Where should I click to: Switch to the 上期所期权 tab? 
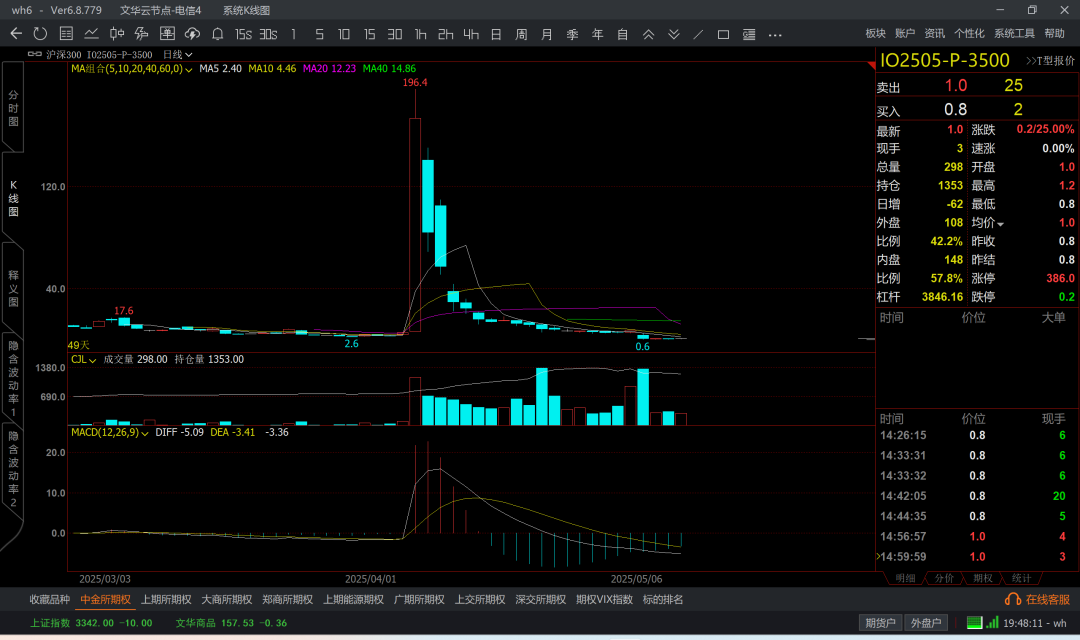point(166,599)
